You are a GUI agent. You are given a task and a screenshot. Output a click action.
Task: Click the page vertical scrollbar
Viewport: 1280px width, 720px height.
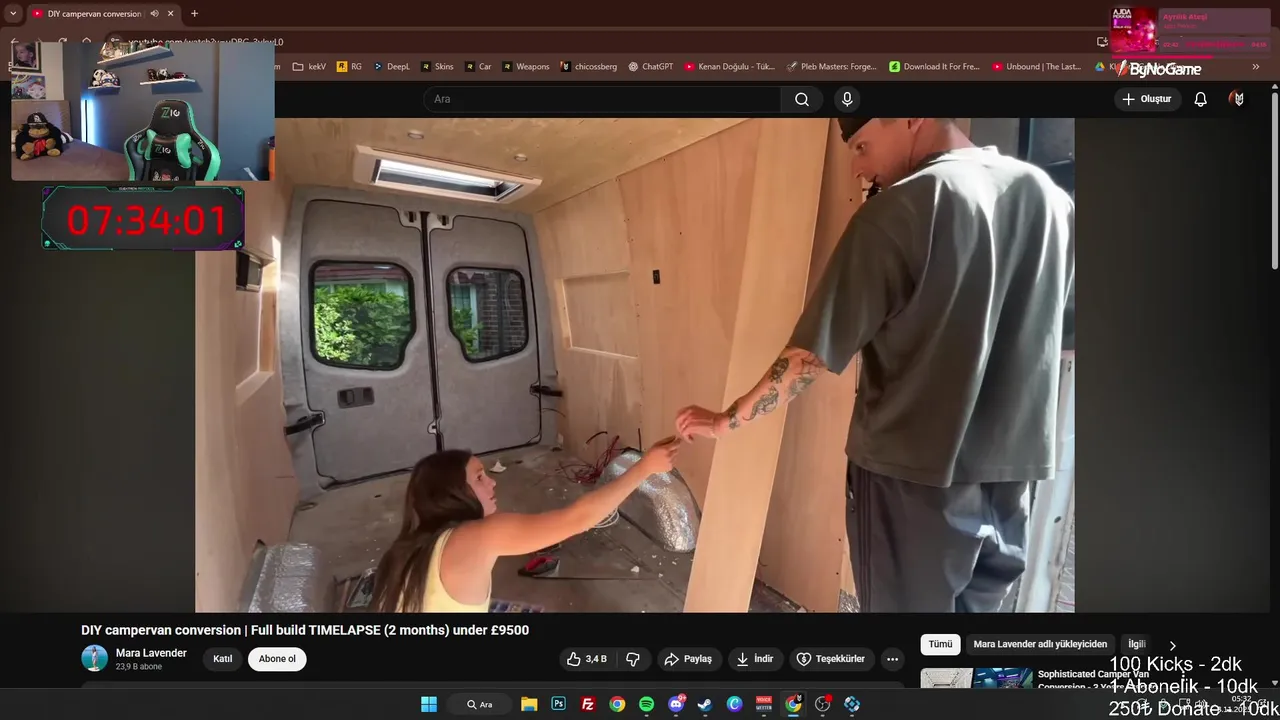click(x=1275, y=180)
